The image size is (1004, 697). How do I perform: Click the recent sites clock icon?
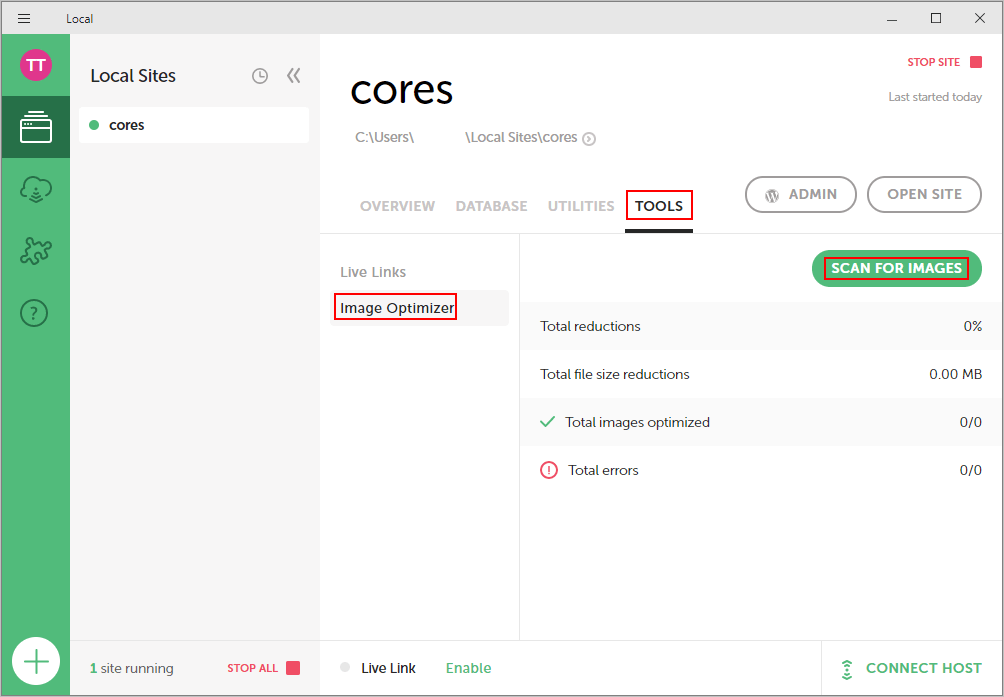tap(259, 76)
